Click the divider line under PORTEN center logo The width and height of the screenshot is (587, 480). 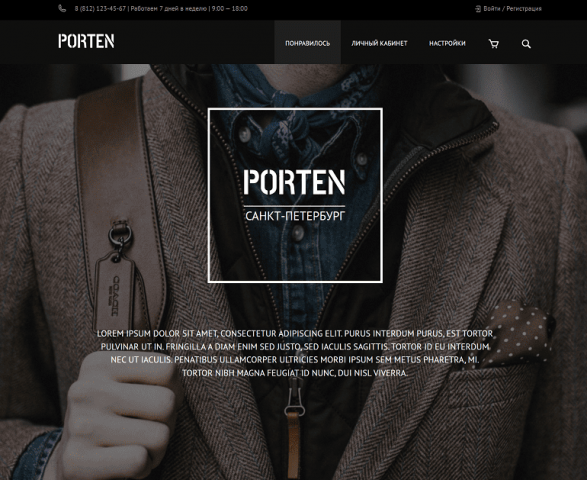tap(295, 206)
